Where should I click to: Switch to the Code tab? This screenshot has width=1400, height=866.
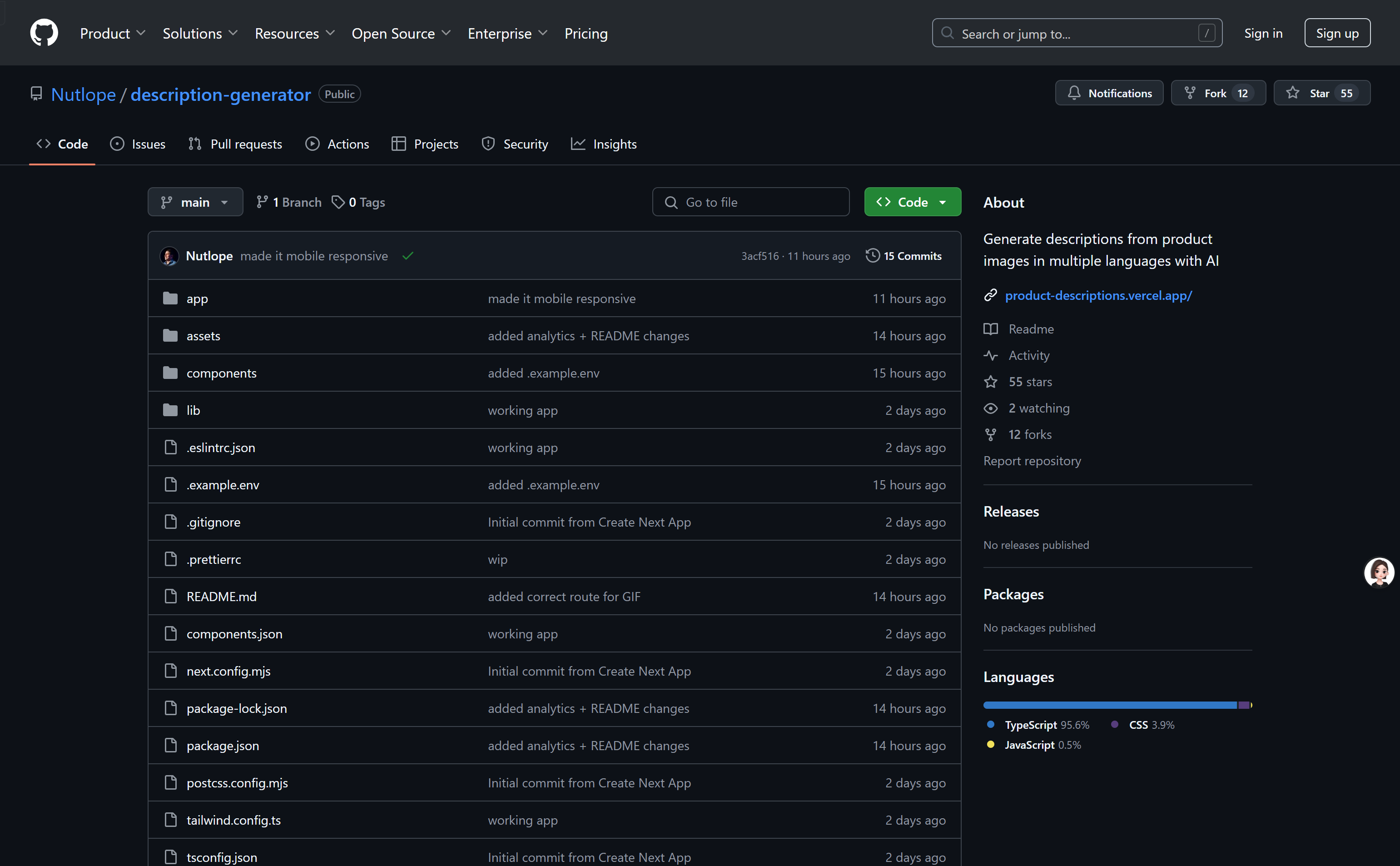pyautogui.click(x=62, y=144)
